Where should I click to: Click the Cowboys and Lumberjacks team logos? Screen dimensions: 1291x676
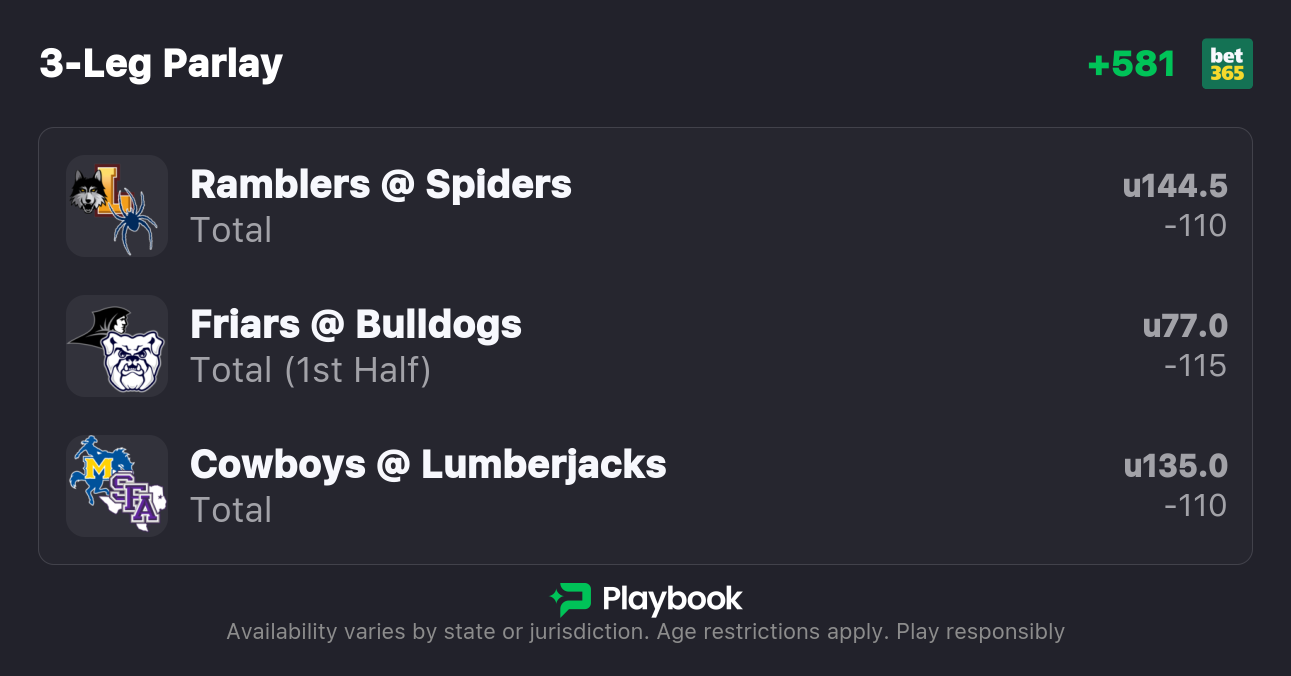[x=116, y=486]
